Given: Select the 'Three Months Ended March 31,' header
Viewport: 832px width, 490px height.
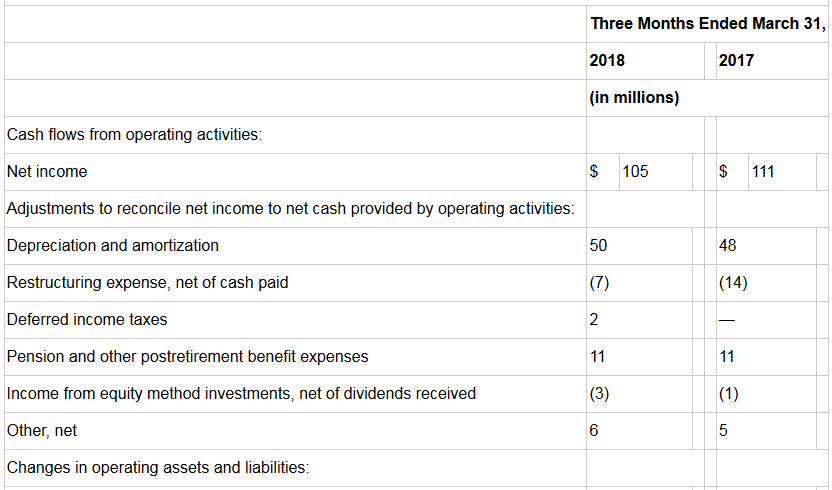Looking at the screenshot, I should click(x=708, y=24).
